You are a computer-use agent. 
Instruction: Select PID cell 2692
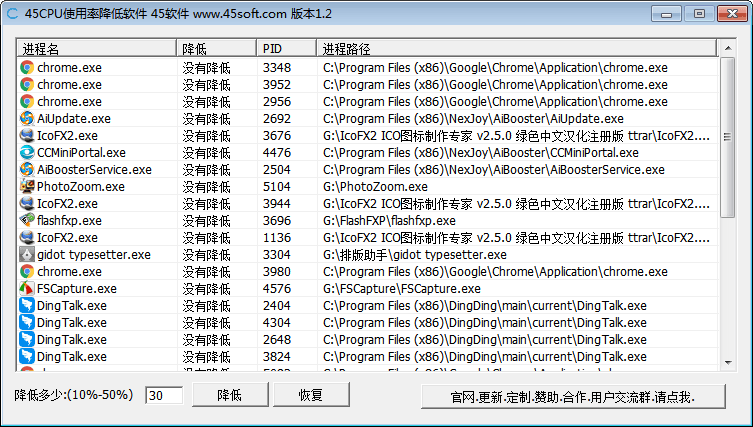(x=277, y=119)
